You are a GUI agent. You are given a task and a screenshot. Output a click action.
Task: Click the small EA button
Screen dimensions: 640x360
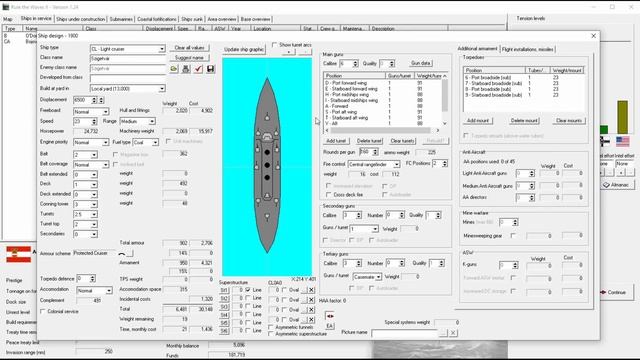[330, 326]
